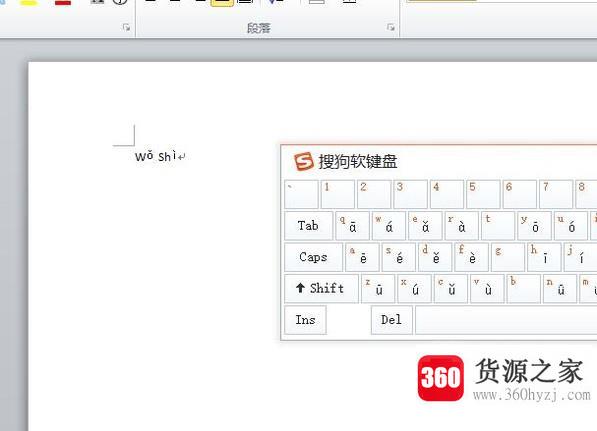Click the 7 key on the soft keyboard
597x431 pixels.
point(556,194)
